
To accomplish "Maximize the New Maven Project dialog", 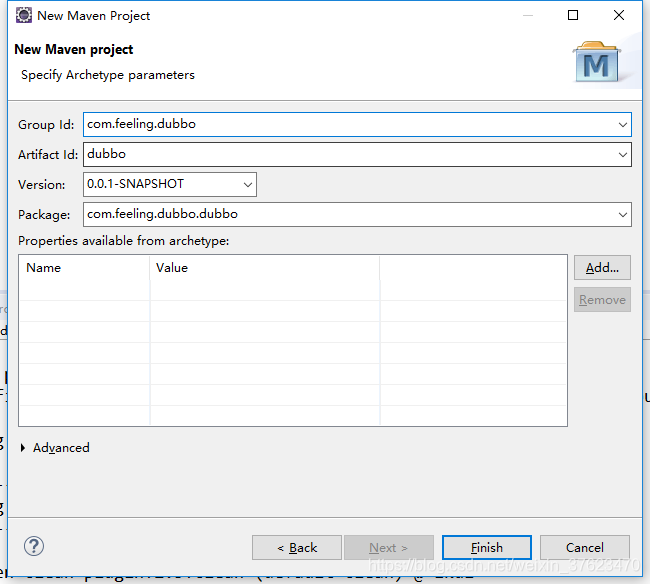I will click(x=573, y=15).
